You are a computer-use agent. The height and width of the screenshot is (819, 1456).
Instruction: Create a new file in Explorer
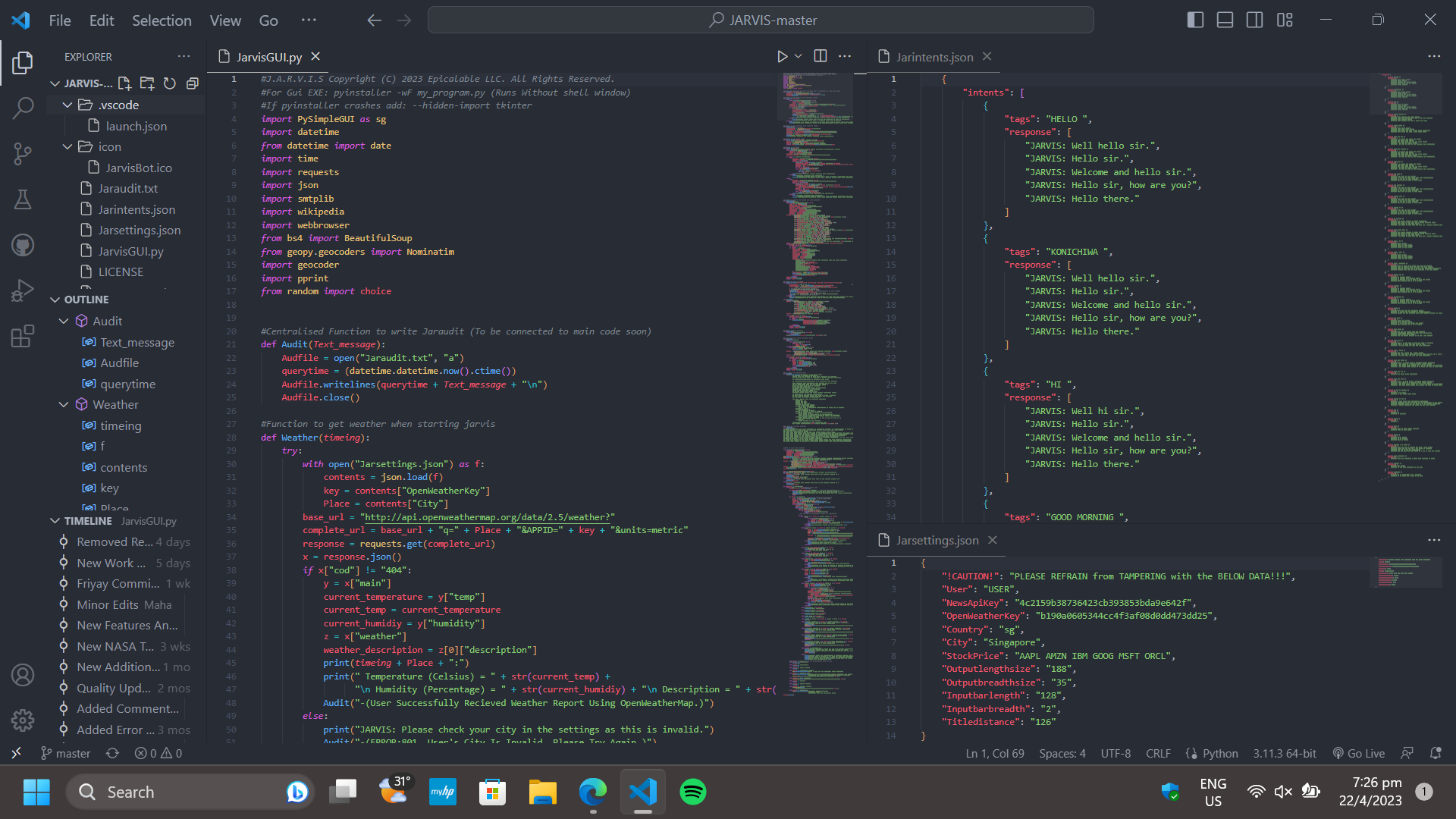[124, 83]
